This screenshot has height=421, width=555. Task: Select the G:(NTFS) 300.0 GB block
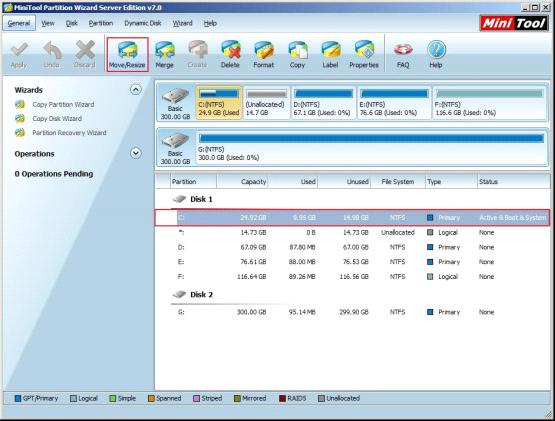371,147
